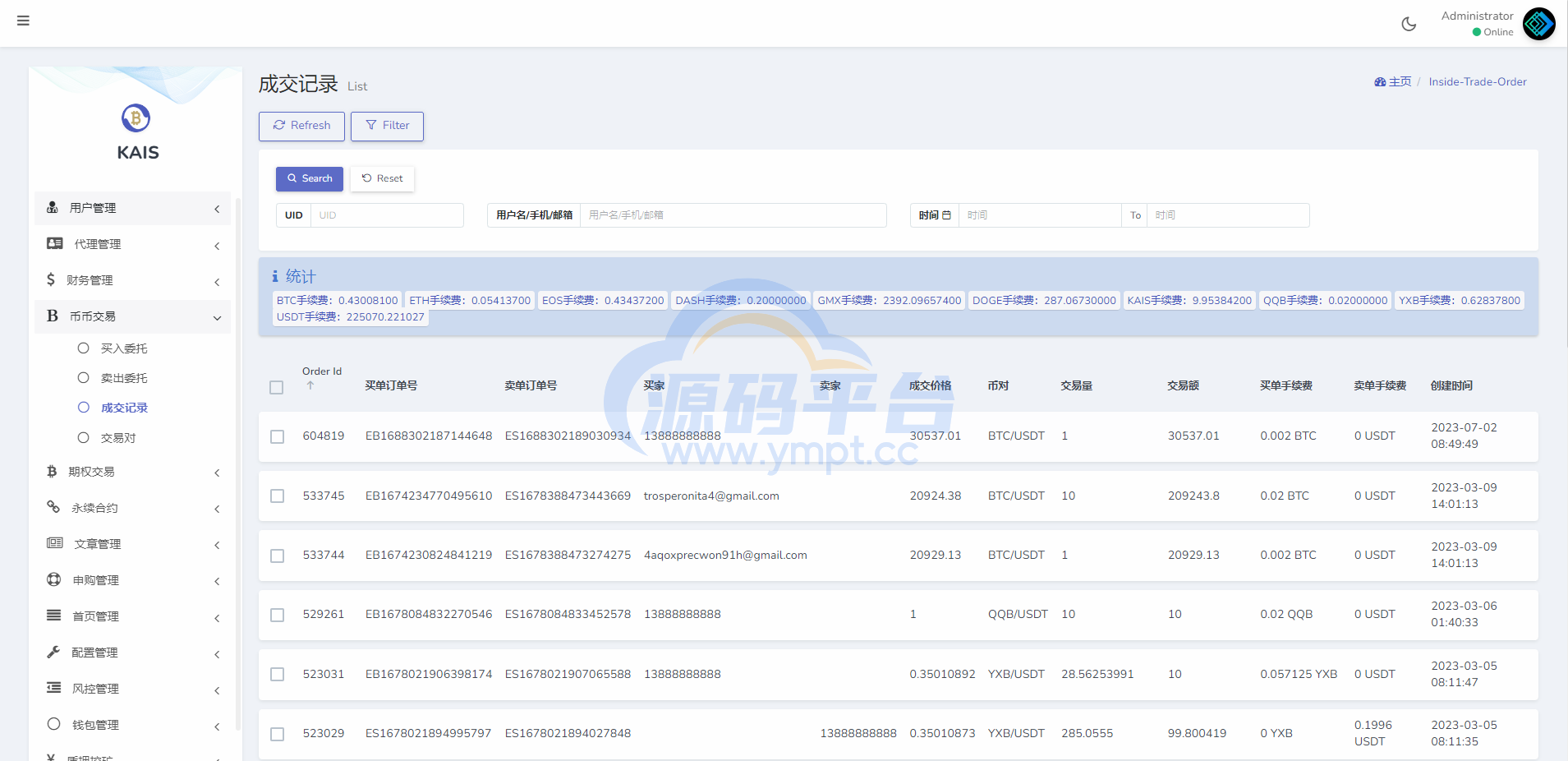Click the 申购管理 lifebuoy icon
The image size is (1568, 761).
(x=54, y=579)
